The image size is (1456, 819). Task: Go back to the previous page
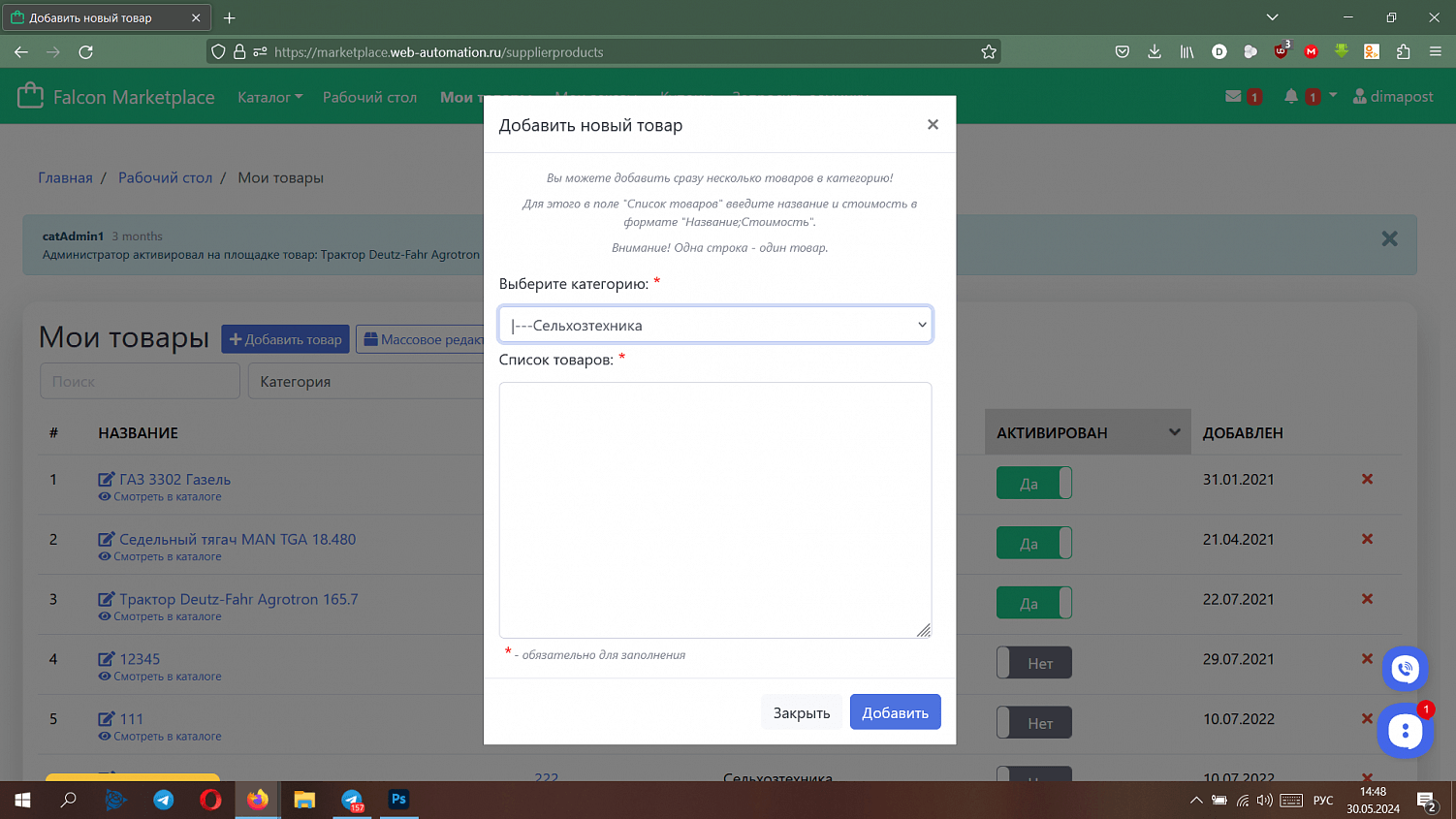point(21,52)
